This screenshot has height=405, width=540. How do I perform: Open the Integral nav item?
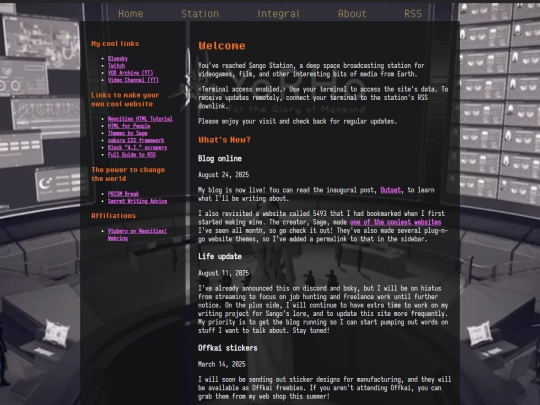click(x=279, y=14)
